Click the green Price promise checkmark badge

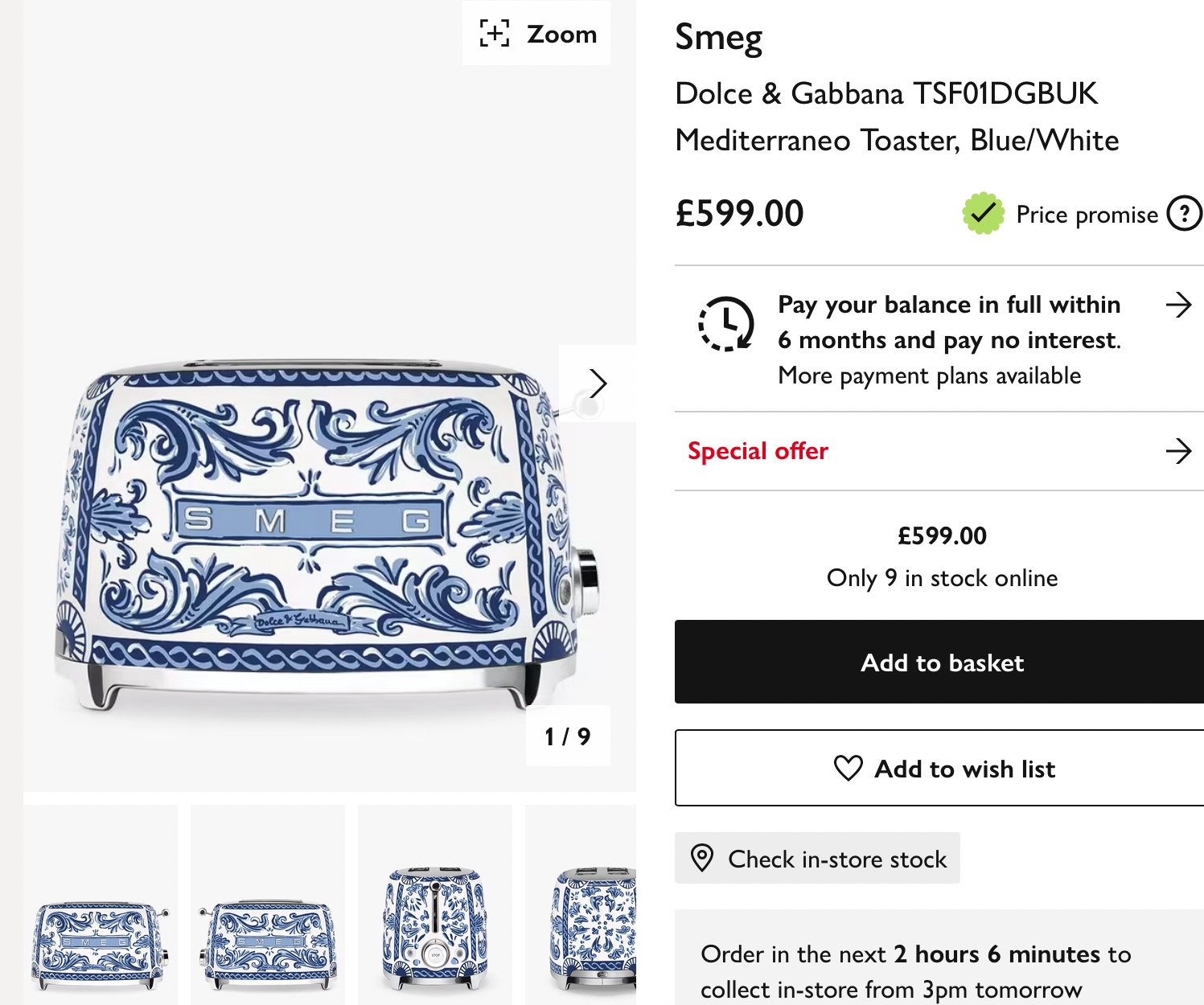(983, 214)
